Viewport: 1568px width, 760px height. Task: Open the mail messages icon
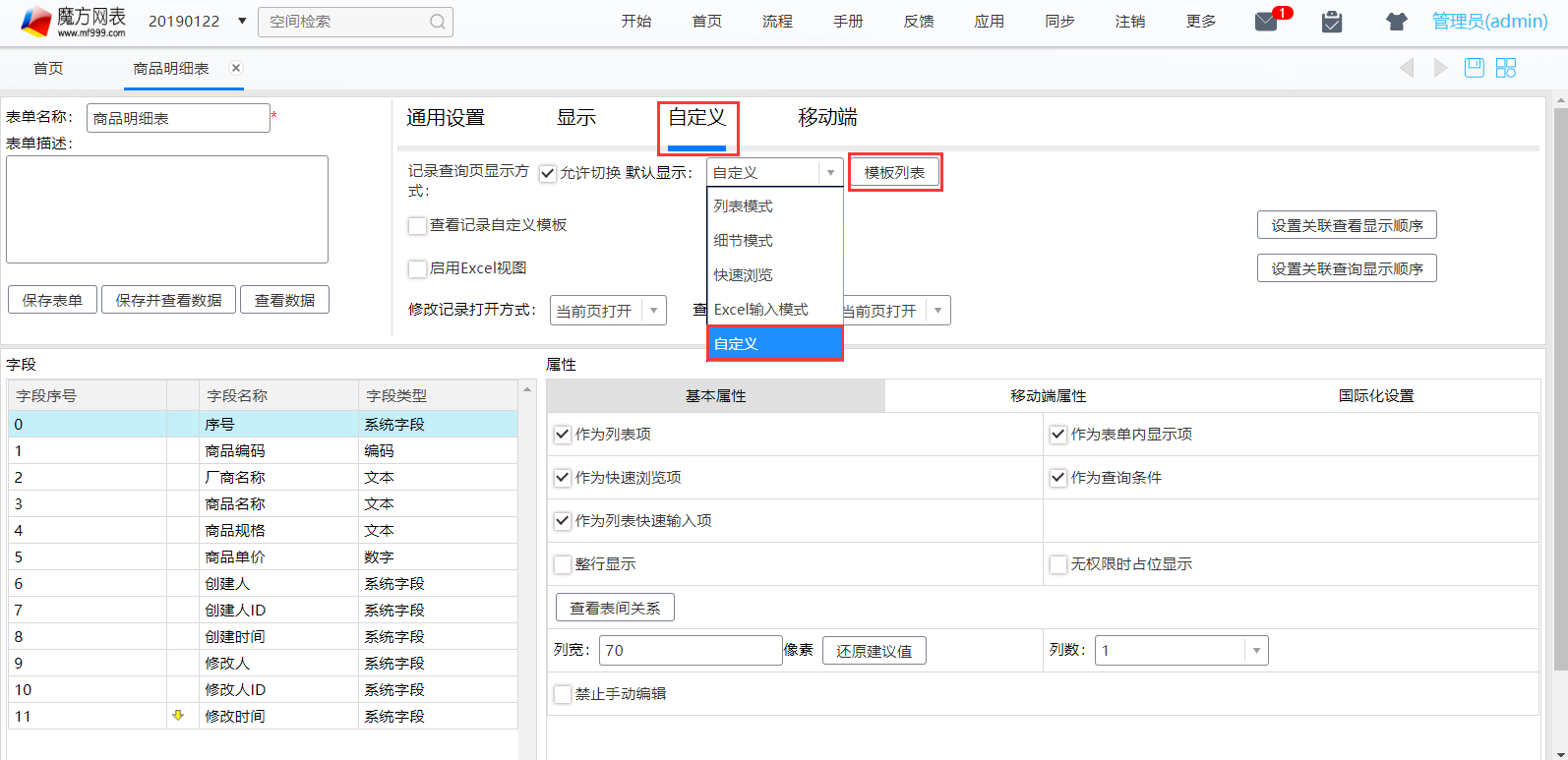(x=1267, y=22)
